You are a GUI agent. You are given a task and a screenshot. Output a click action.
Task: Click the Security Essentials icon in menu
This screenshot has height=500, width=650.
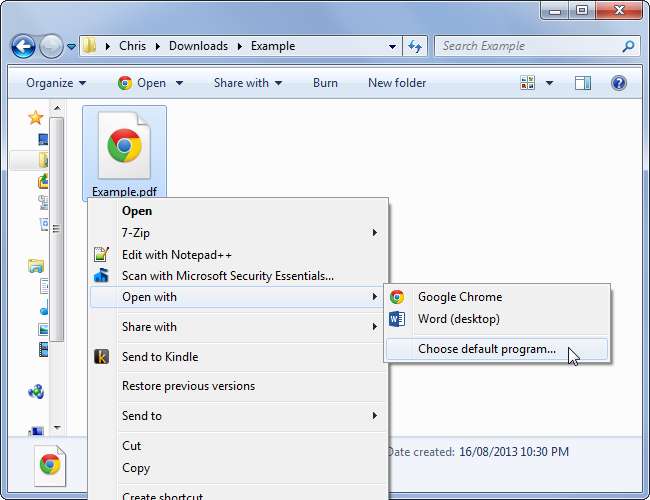pos(102,275)
